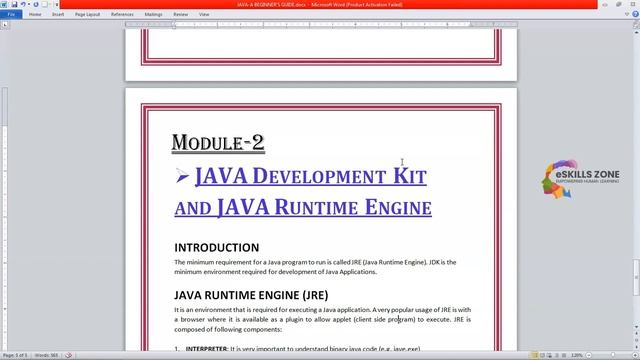This screenshot has width=640, height=360.
Task: Click the INTRODUCTION heading
Action: [x=217, y=247]
